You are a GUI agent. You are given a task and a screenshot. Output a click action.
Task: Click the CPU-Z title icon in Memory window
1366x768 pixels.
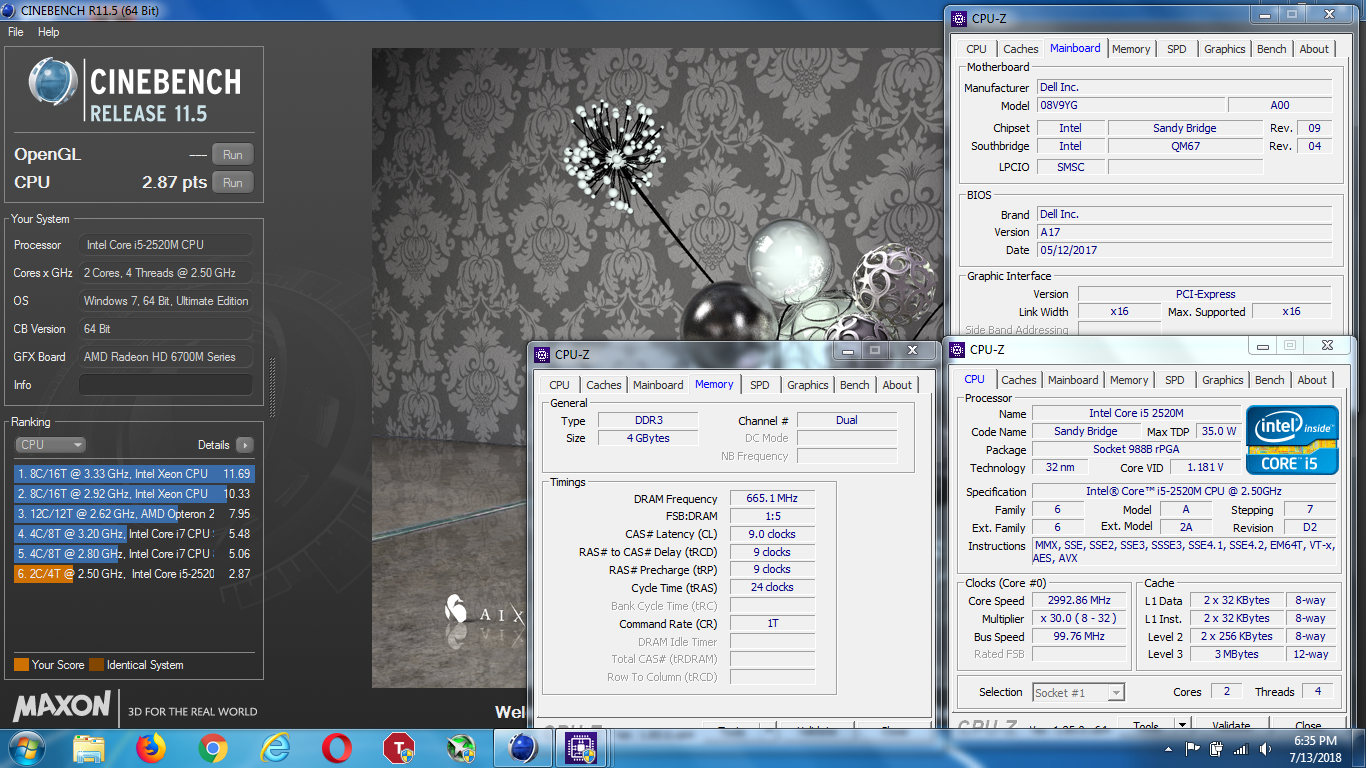tap(542, 354)
